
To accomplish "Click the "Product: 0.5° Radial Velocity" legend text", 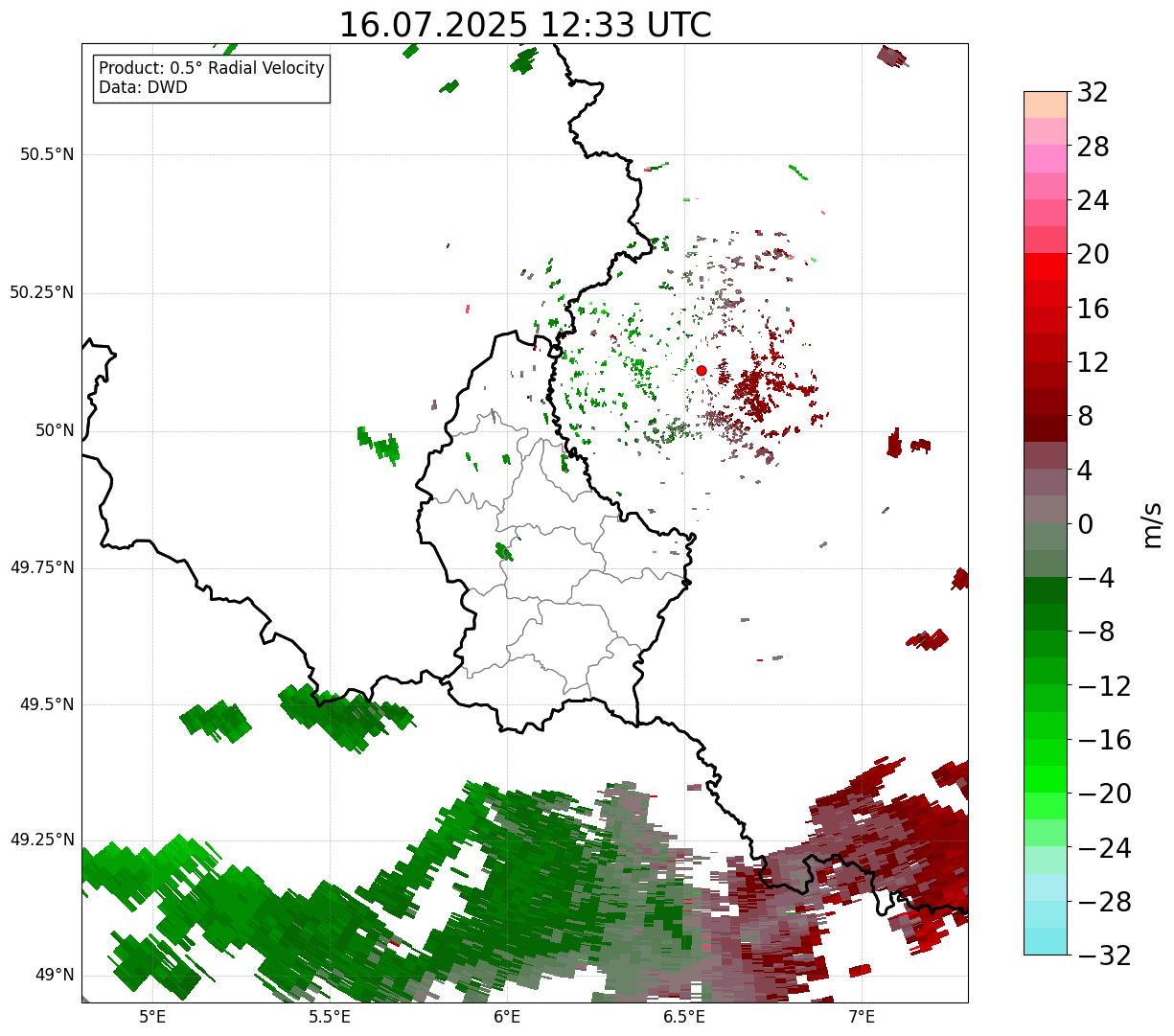I will 212,69.
